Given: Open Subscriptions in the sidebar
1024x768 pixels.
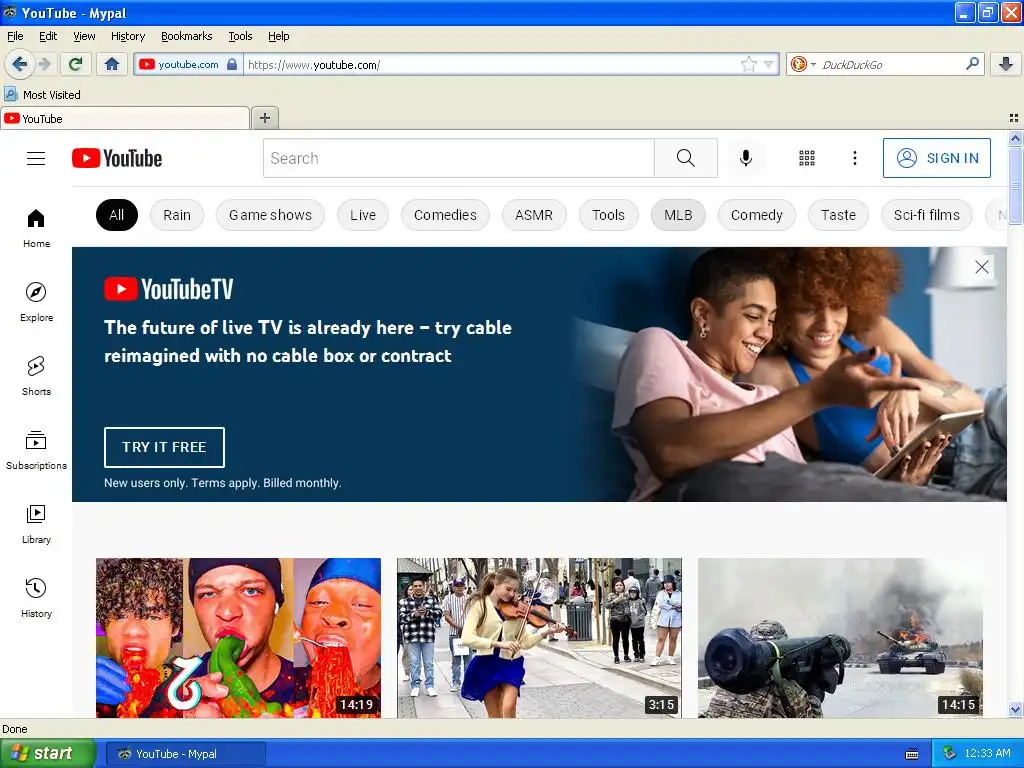Looking at the screenshot, I should pos(36,450).
